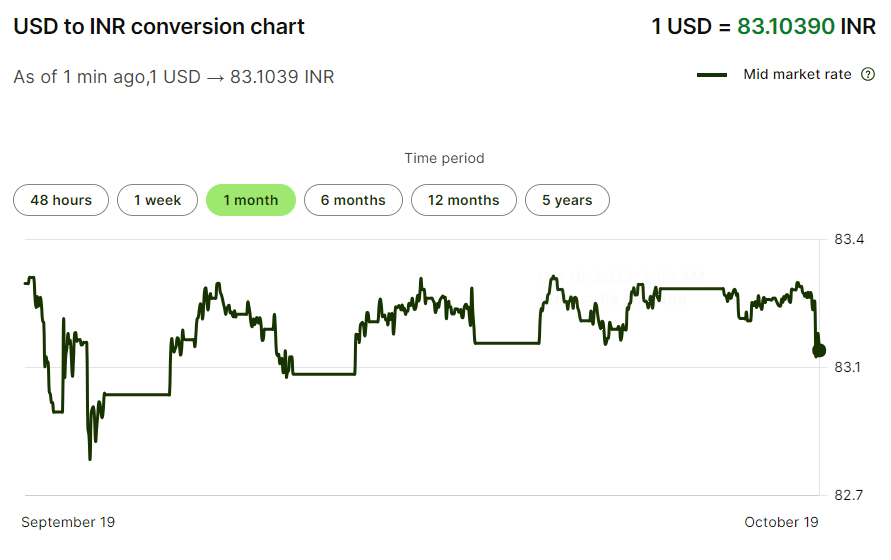Image resolution: width=891 pixels, height=560 pixels.
Task: Click the dark green legend line swatch
Action: pyautogui.click(x=712, y=75)
